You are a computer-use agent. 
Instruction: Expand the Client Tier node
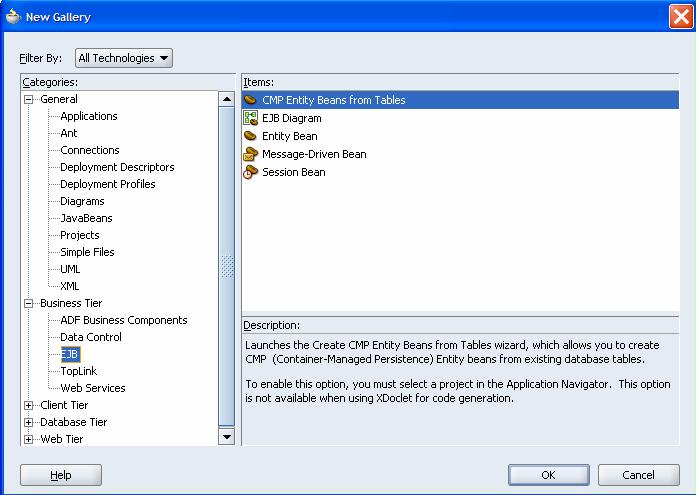click(x=28, y=405)
